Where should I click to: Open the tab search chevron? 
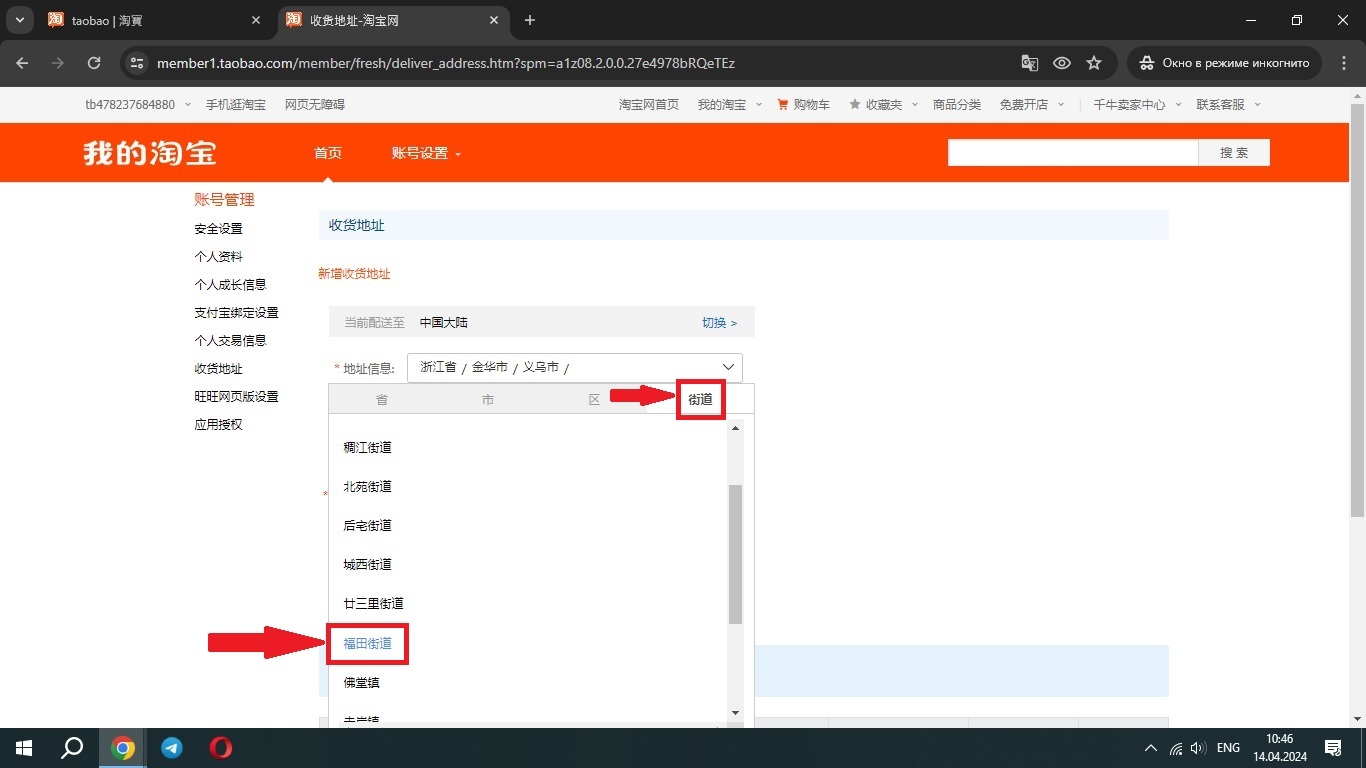coord(19,20)
